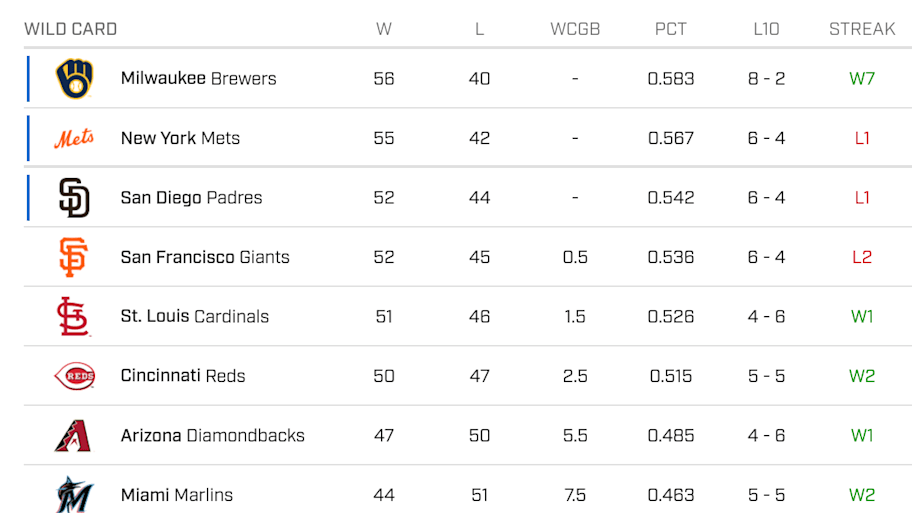912x513 pixels.
Task: Sort standings by the W column header
Action: click(384, 29)
